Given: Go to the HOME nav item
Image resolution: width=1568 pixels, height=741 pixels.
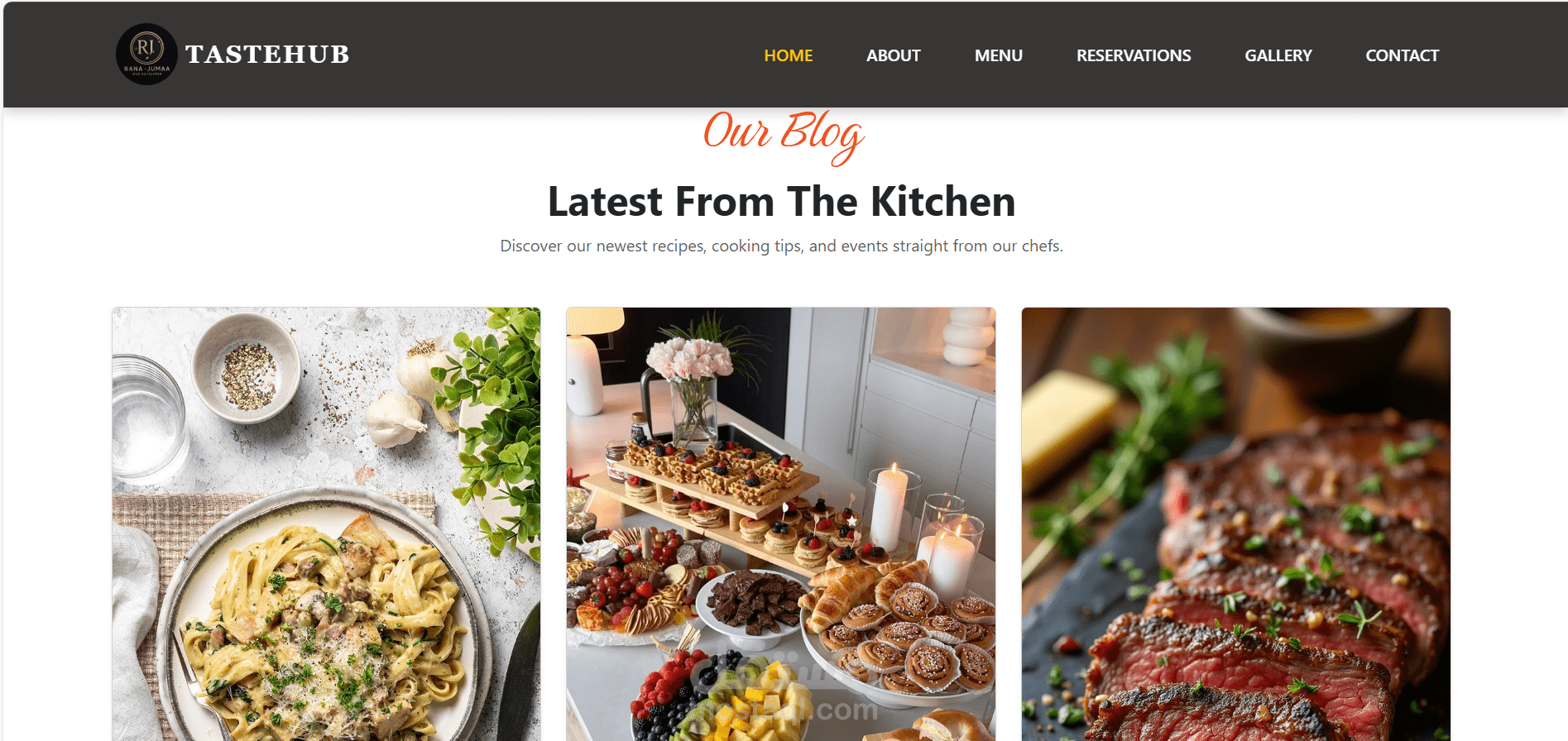Looking at the screenshot, I should (x=788, y=55).
